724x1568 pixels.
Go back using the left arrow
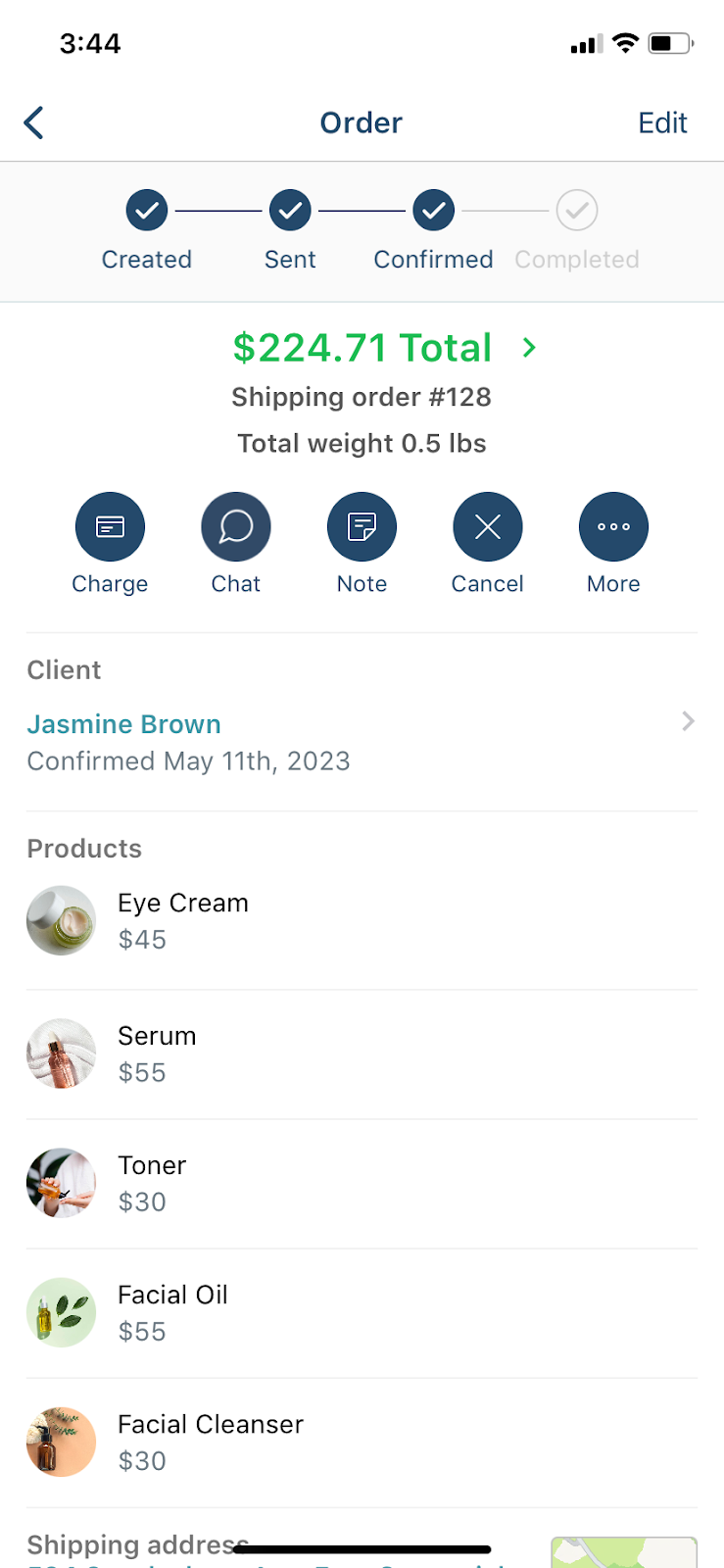(33, 122)
